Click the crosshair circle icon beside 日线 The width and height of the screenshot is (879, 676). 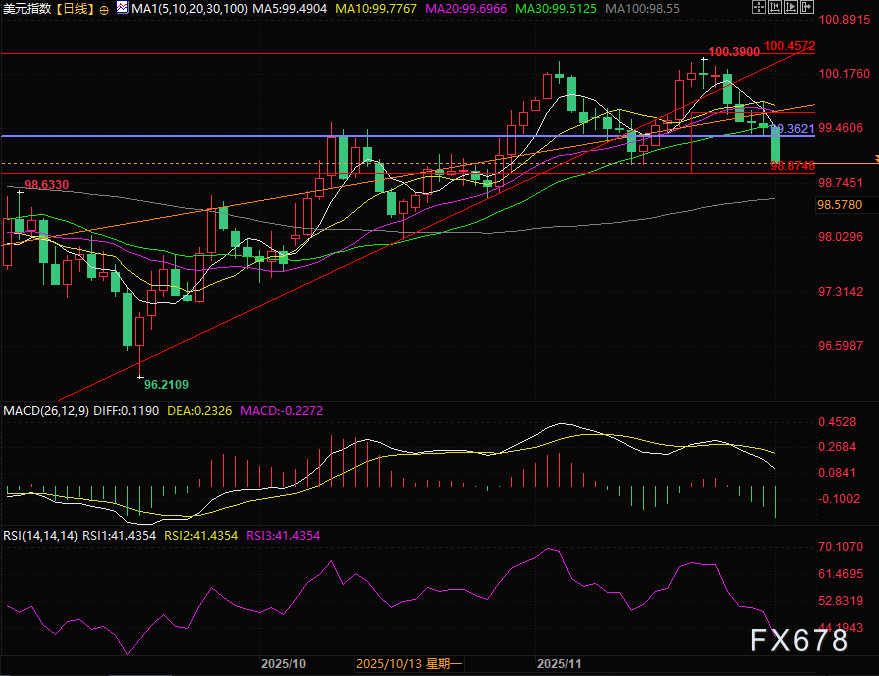coord(104,9)
